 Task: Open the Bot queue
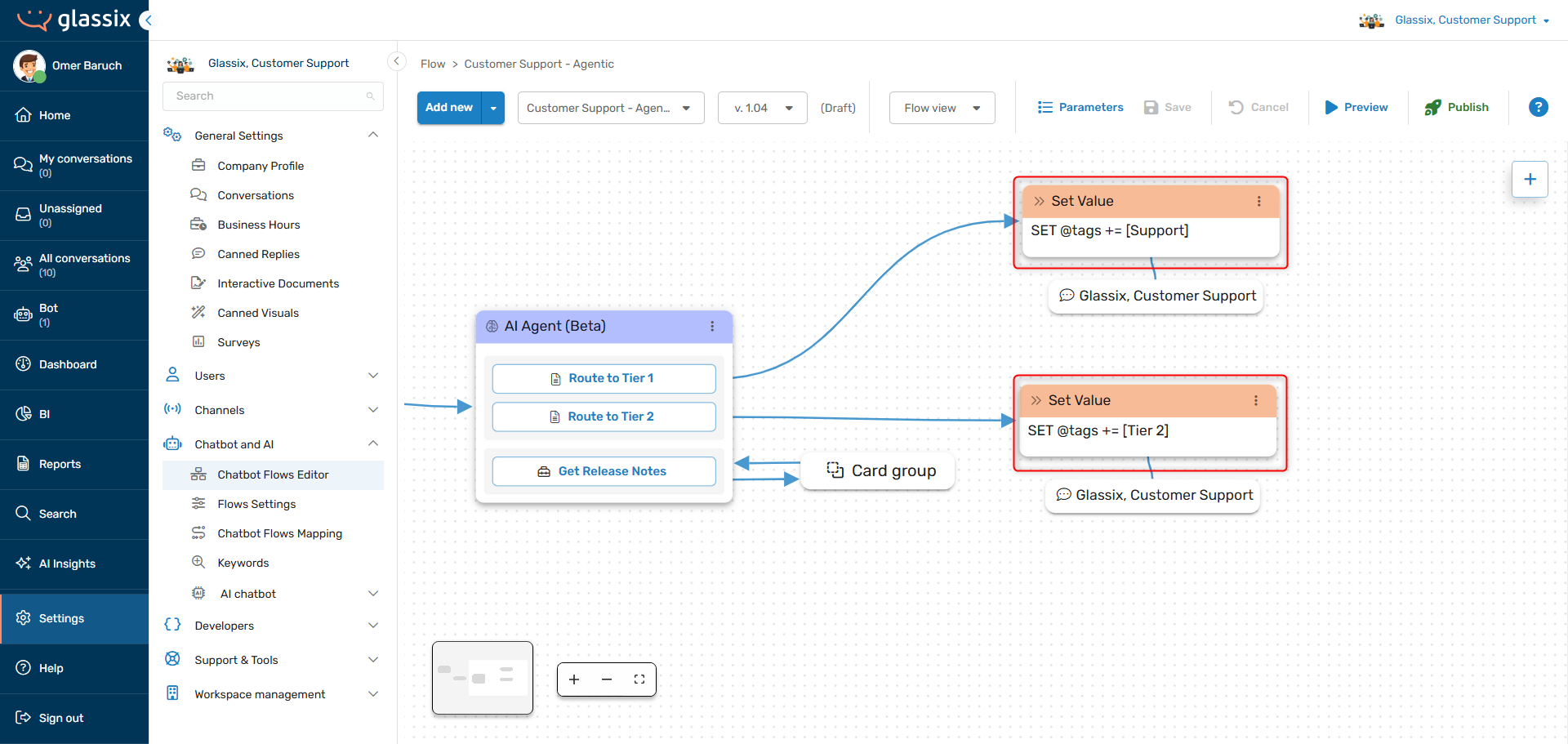click(74, 314)
